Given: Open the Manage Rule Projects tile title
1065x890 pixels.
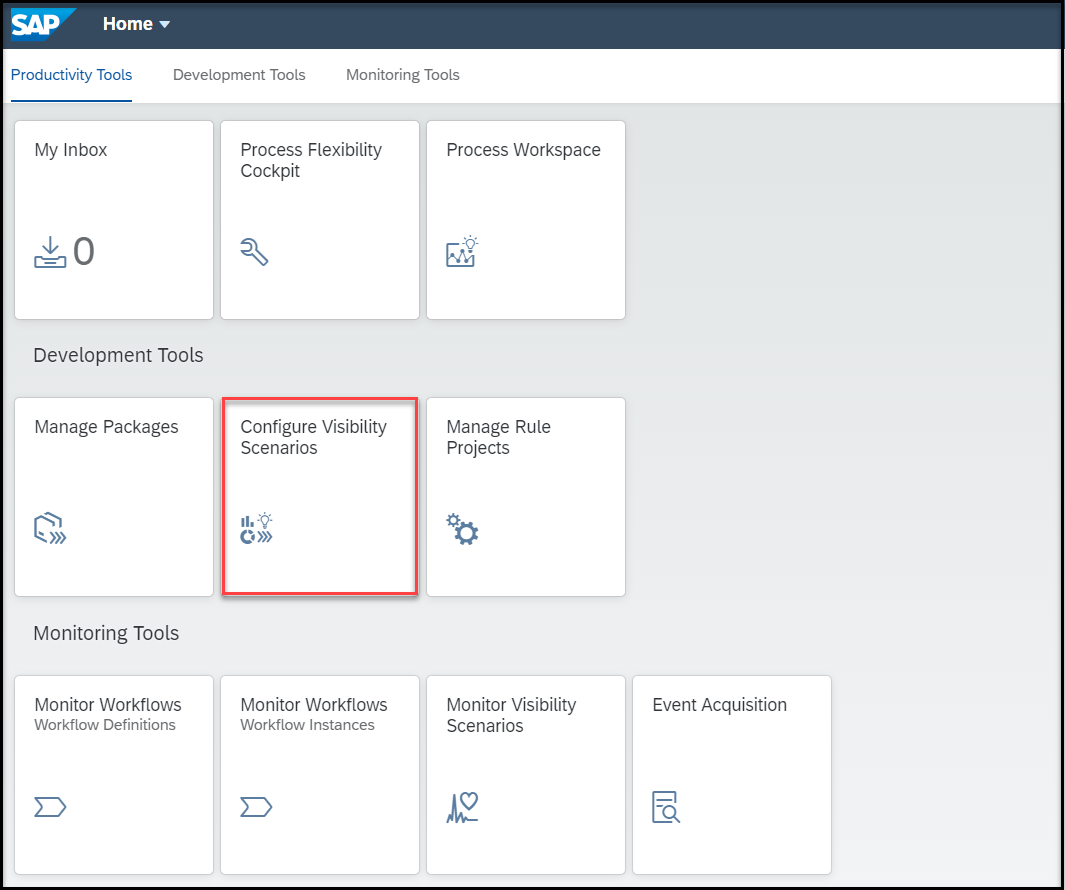Looking at the screenshot, I should 499,437.
